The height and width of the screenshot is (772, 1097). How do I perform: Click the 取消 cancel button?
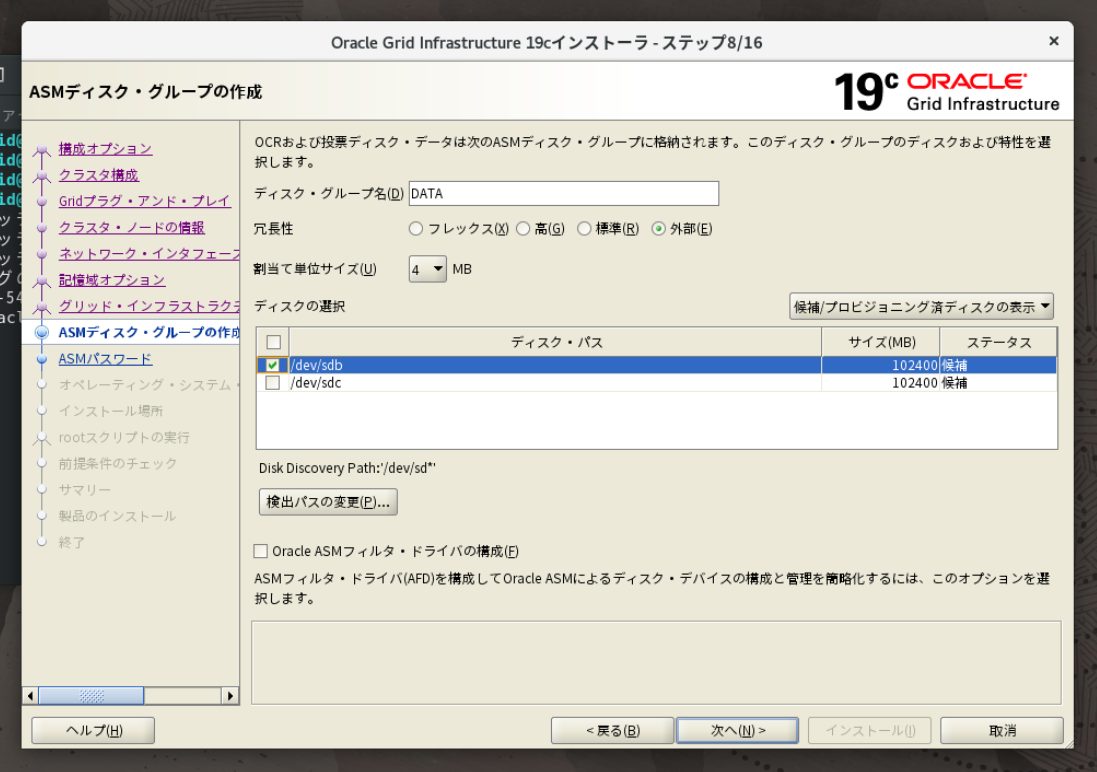tap(1002, 731)
